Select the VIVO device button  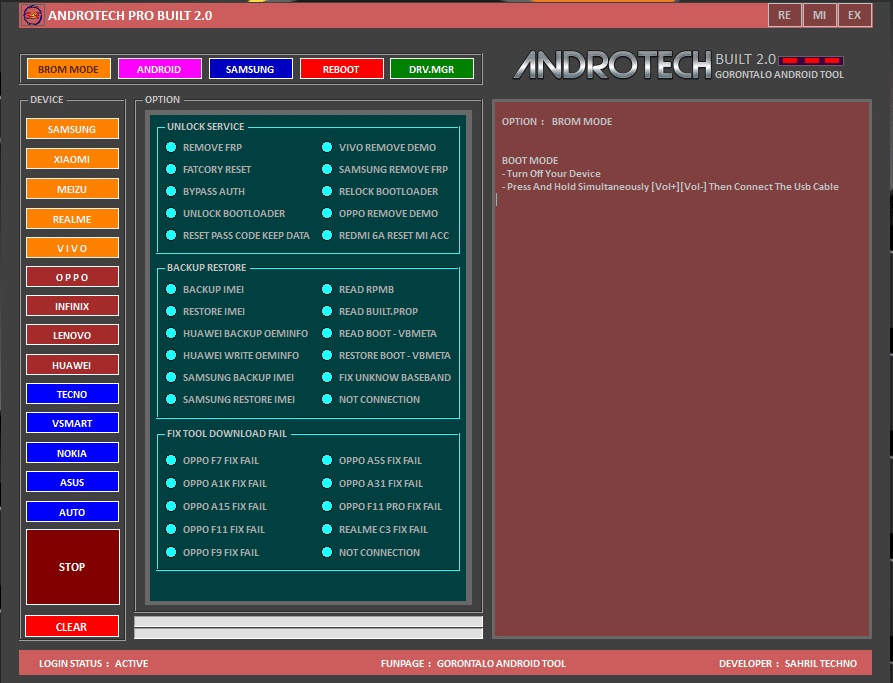point(72,248)
